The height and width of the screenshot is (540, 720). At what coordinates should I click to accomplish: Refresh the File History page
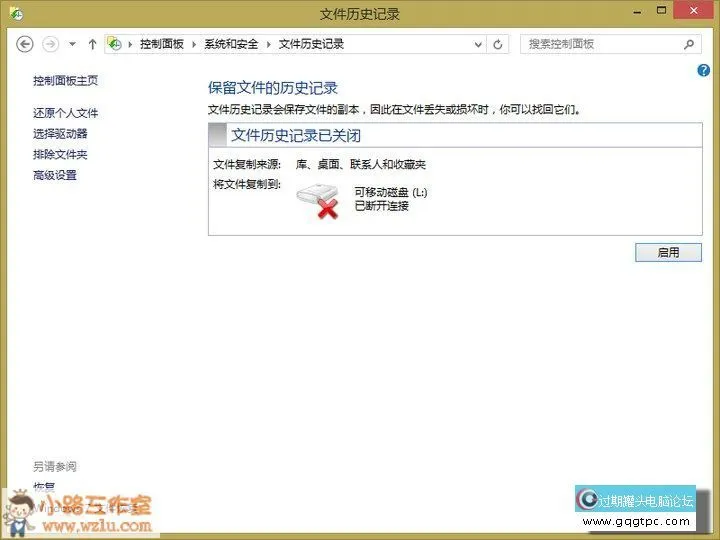(x=497, y=45)
